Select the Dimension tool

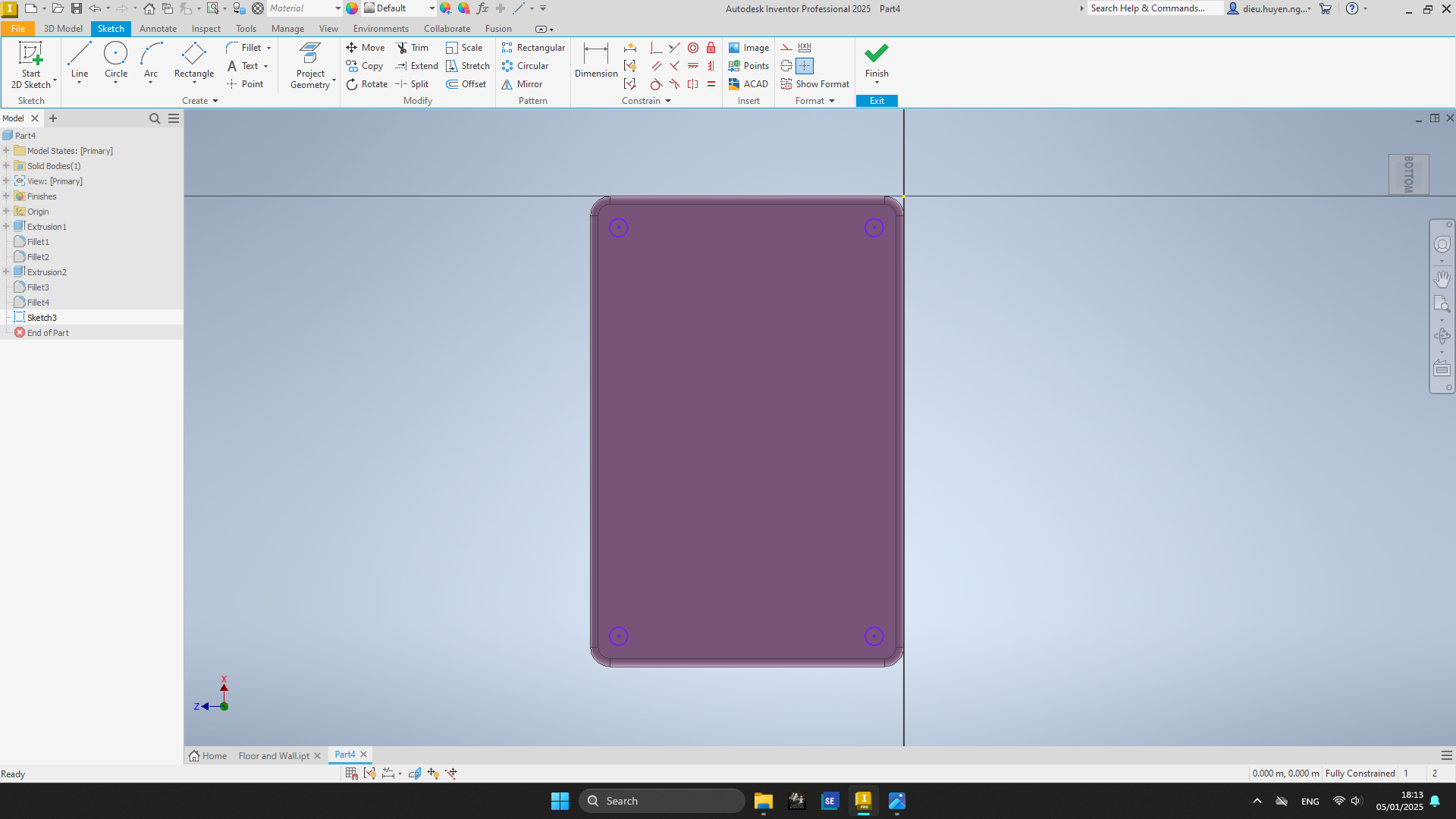(596, 61)
